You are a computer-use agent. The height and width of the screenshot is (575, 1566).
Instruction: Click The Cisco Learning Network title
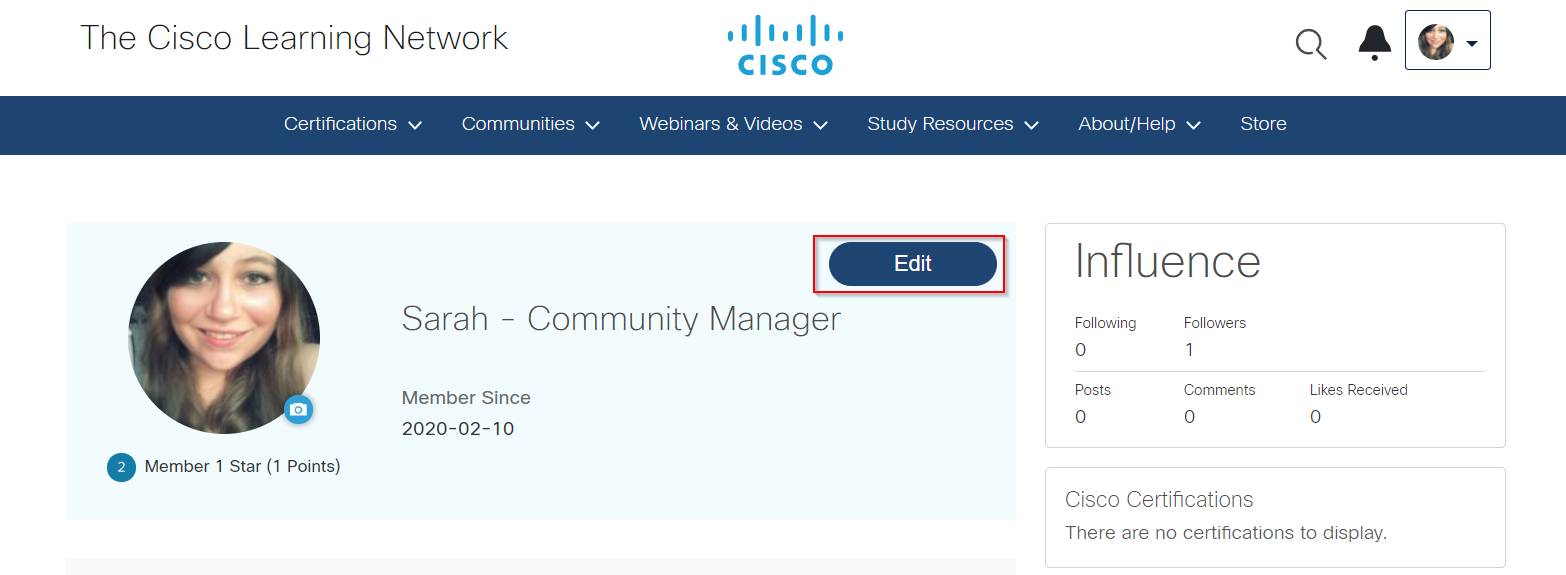294,38
